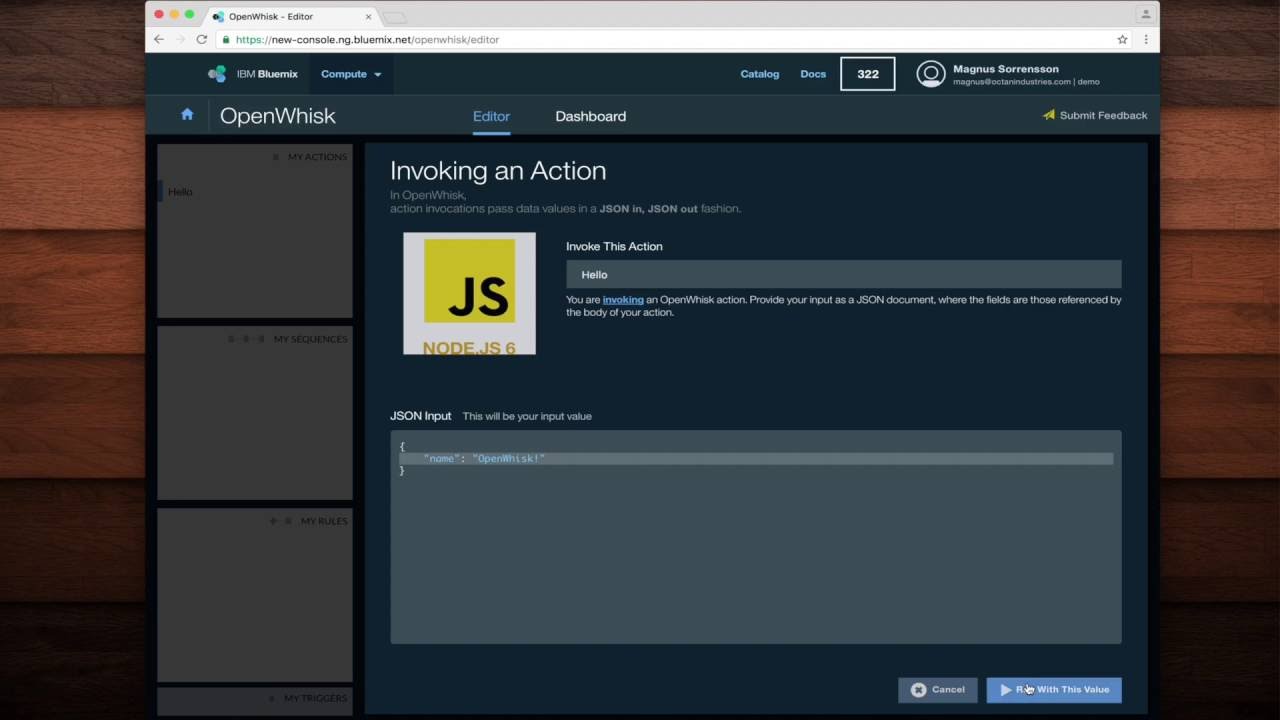Click the browser address bar URL
1280x720 pixels.
pyautogui.click(x=367, y=40)
